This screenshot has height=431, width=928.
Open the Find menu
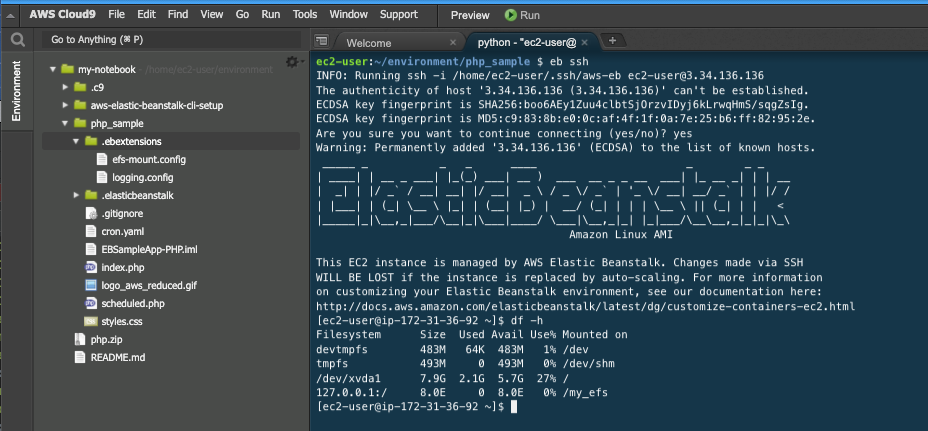point(178,14)
